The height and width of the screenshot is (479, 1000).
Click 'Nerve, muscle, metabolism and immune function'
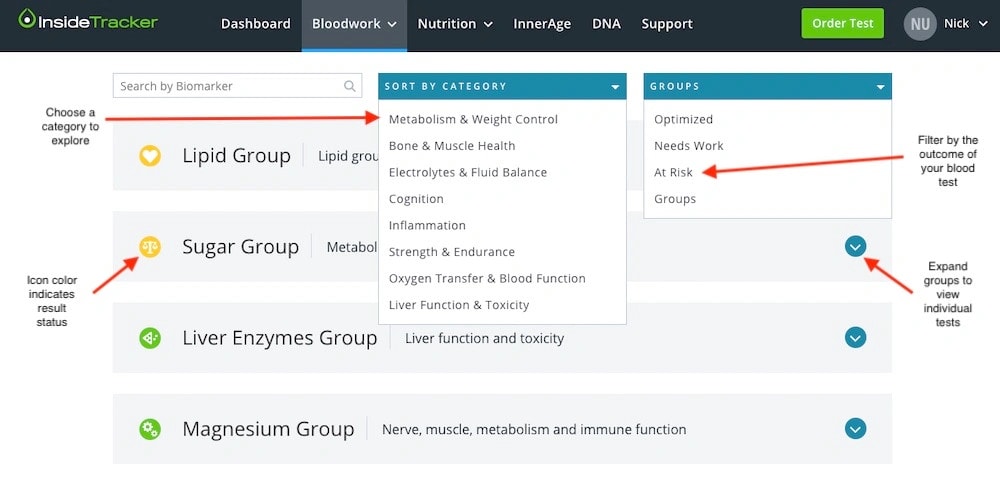(534, 430)
